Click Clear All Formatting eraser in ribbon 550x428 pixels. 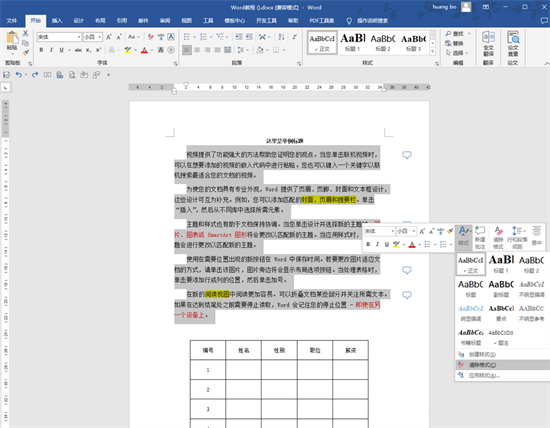[150, 37]
